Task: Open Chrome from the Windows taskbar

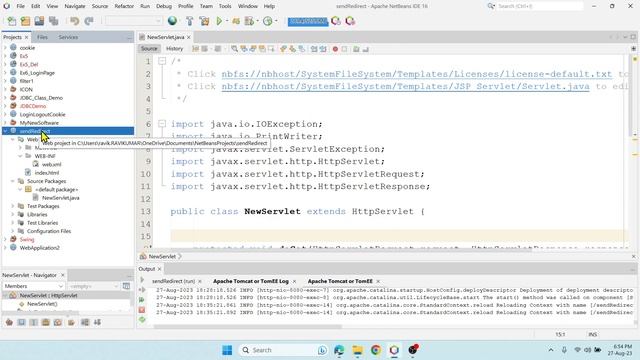Action: pos(376,350)
